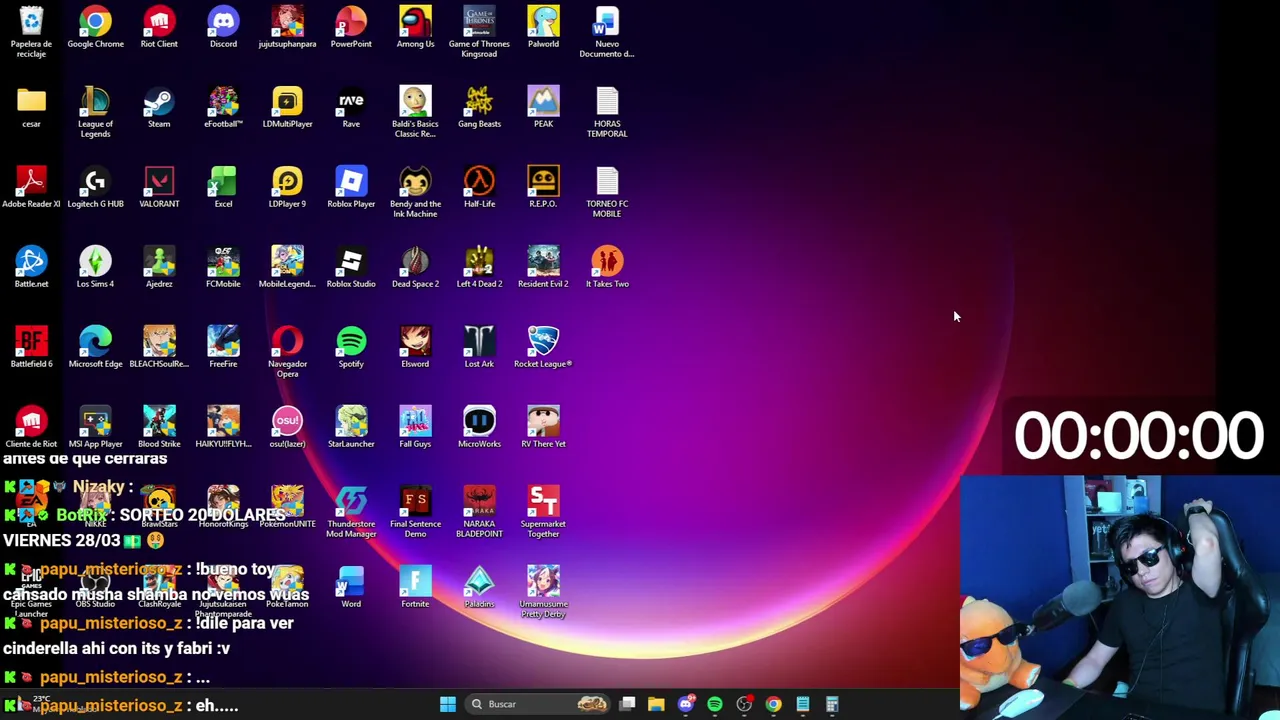Select the League of Legends icon
The height and width of the screenshot is (720, 1280).
click(95, 111)
